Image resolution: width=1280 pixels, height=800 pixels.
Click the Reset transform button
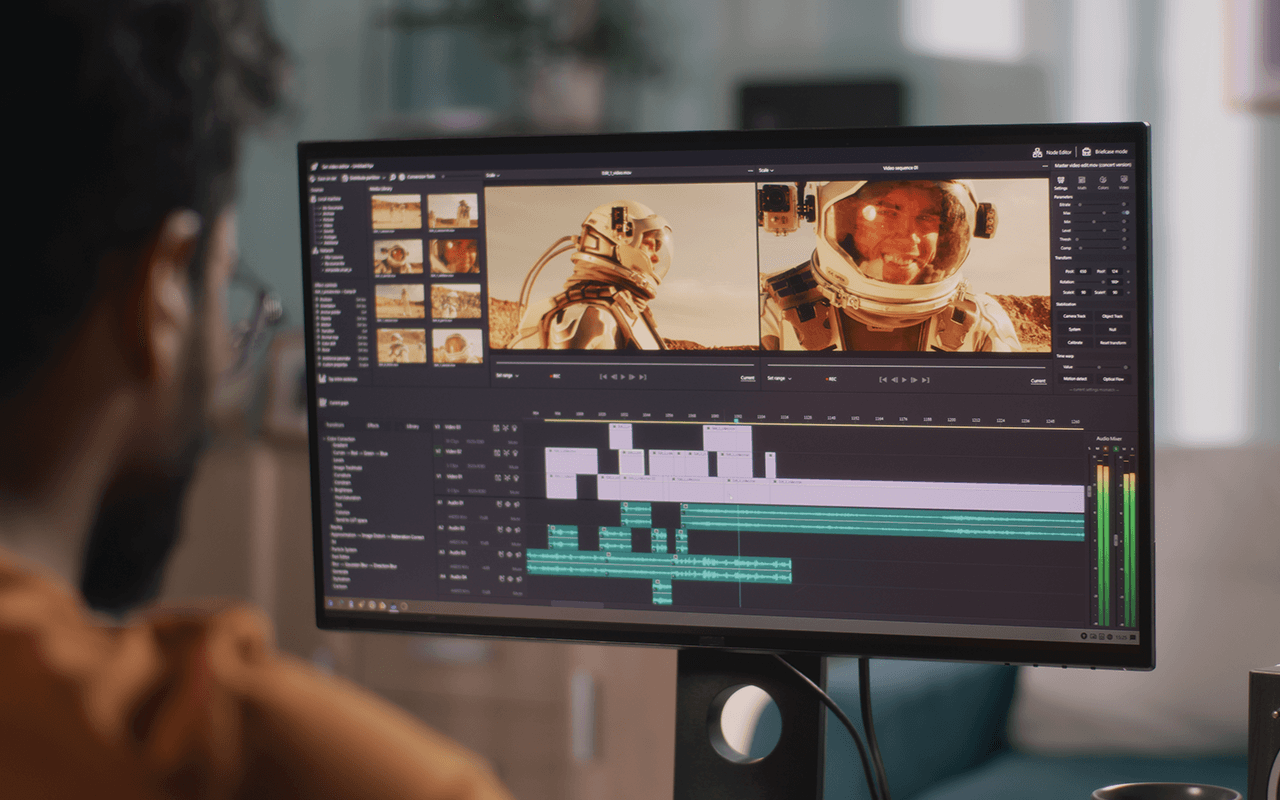click(1113, 342)
